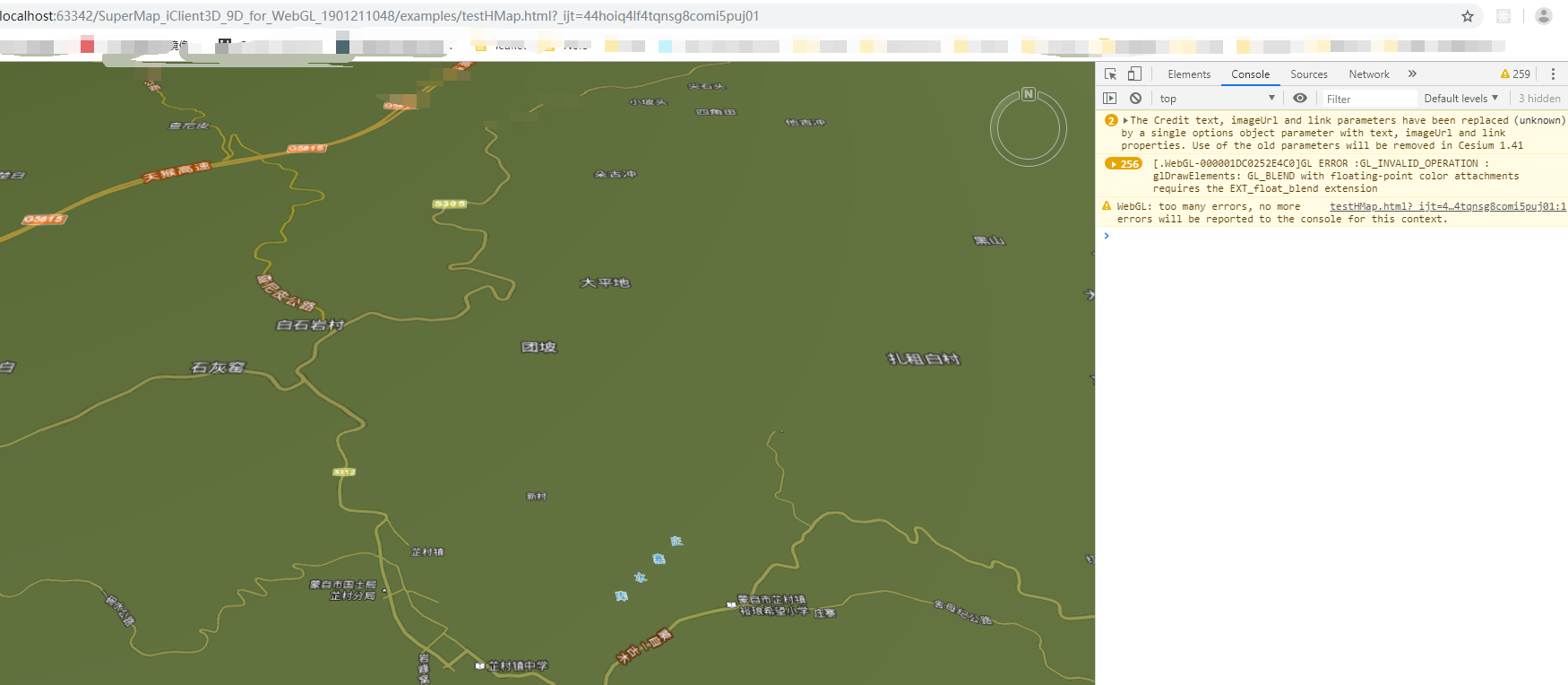
Task: Click the 扎租白村 map label
Action: point(924,359)
